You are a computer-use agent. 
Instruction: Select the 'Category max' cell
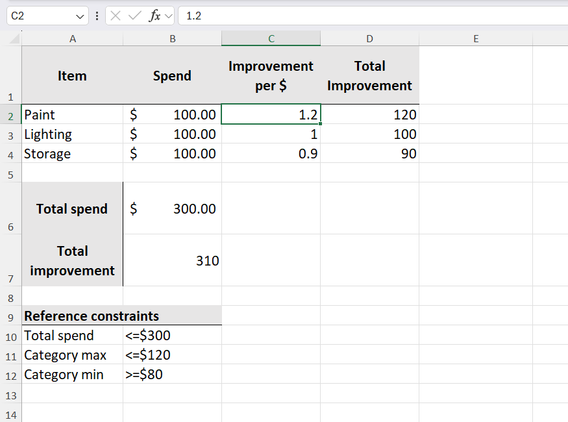tap(72, 355)
